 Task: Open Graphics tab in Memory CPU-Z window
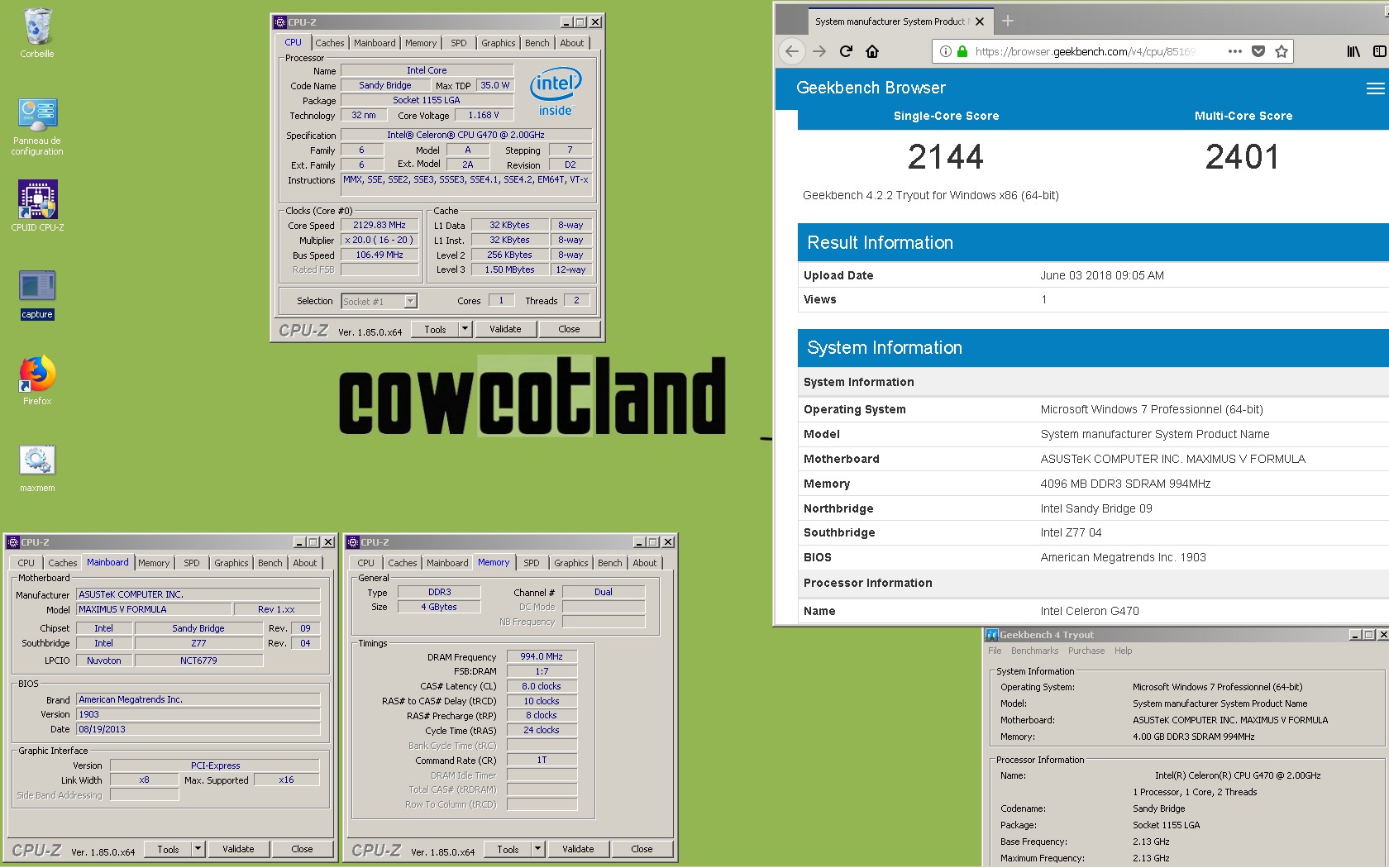(571, 563)
